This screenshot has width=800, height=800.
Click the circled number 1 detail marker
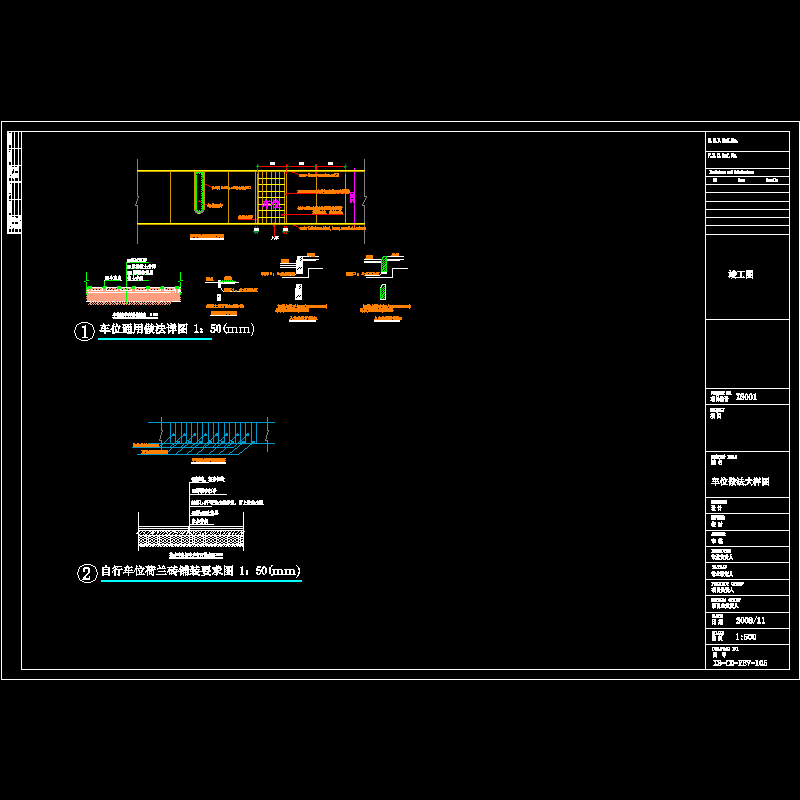coord(84,333)
